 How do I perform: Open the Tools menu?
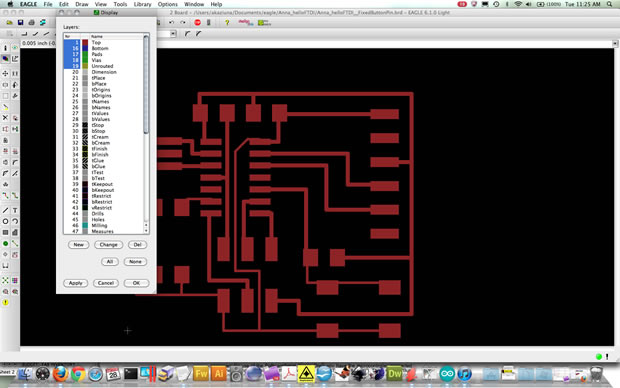pos(120,4)
